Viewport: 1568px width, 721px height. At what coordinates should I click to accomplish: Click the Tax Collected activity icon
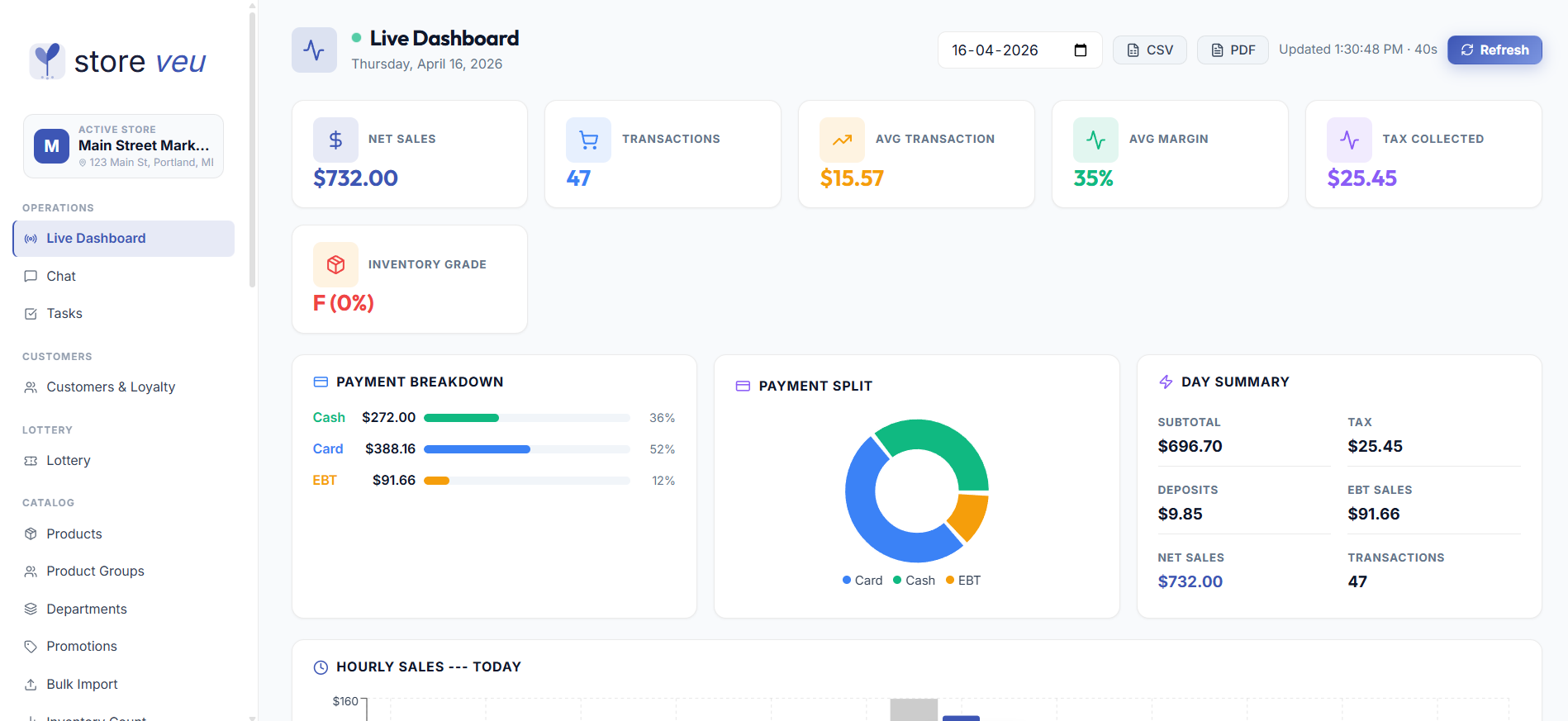pyautogui.click(x=1349, y=140)
